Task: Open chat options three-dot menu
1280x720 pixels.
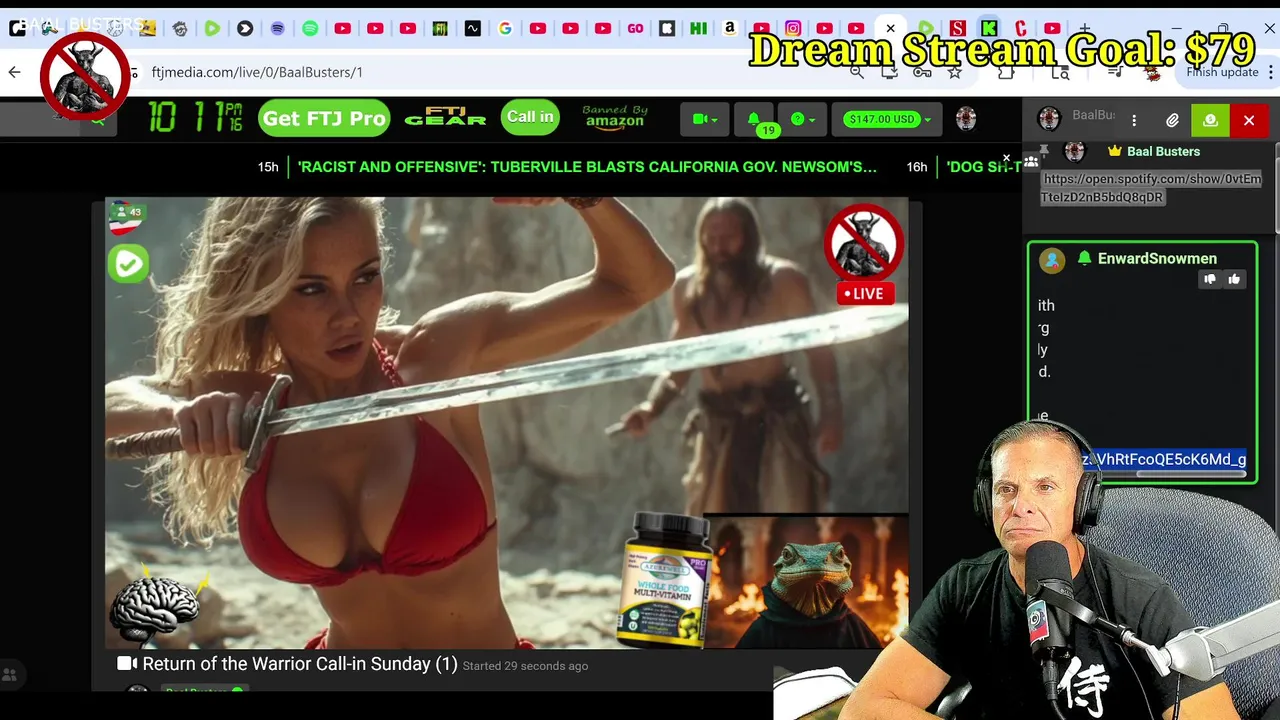Action: pos(1134,120)
